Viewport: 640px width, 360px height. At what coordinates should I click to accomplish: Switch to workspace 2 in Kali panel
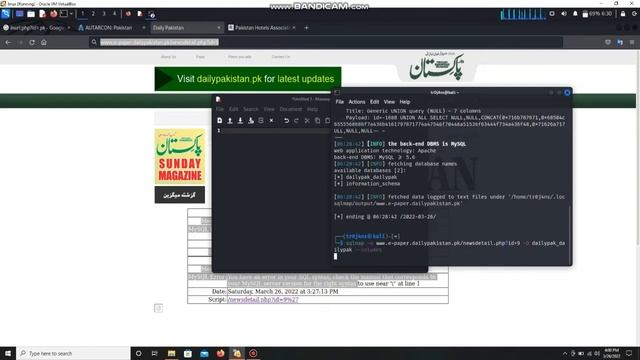(93, 14)
